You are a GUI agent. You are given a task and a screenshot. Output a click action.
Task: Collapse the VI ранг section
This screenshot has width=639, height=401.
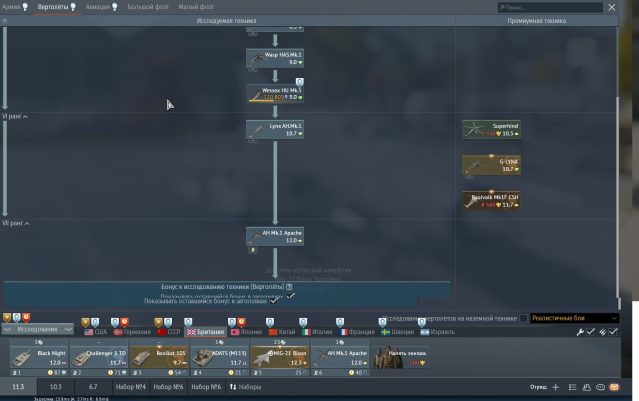26,117
